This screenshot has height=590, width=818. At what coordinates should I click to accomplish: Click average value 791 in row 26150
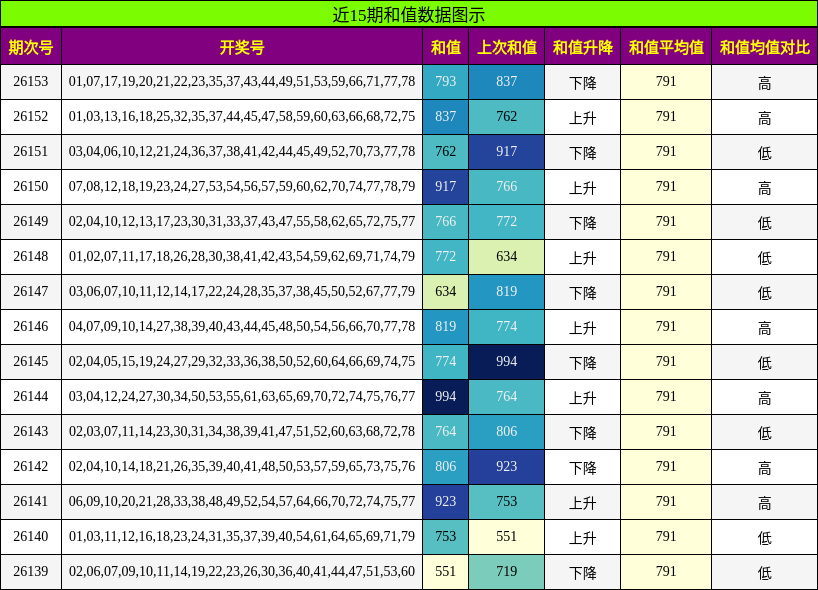(666, 186)
